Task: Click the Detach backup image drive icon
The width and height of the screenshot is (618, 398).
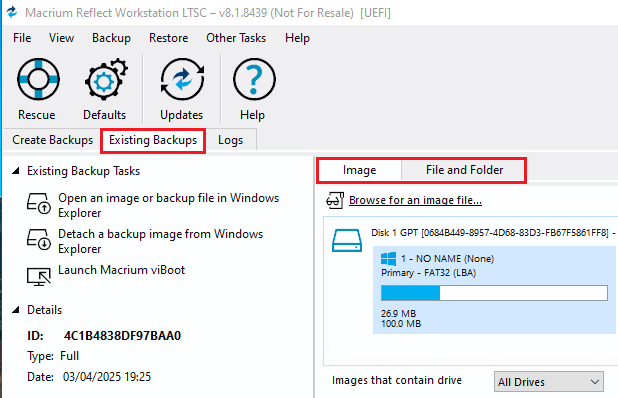Action: click(x=39, y=240)
